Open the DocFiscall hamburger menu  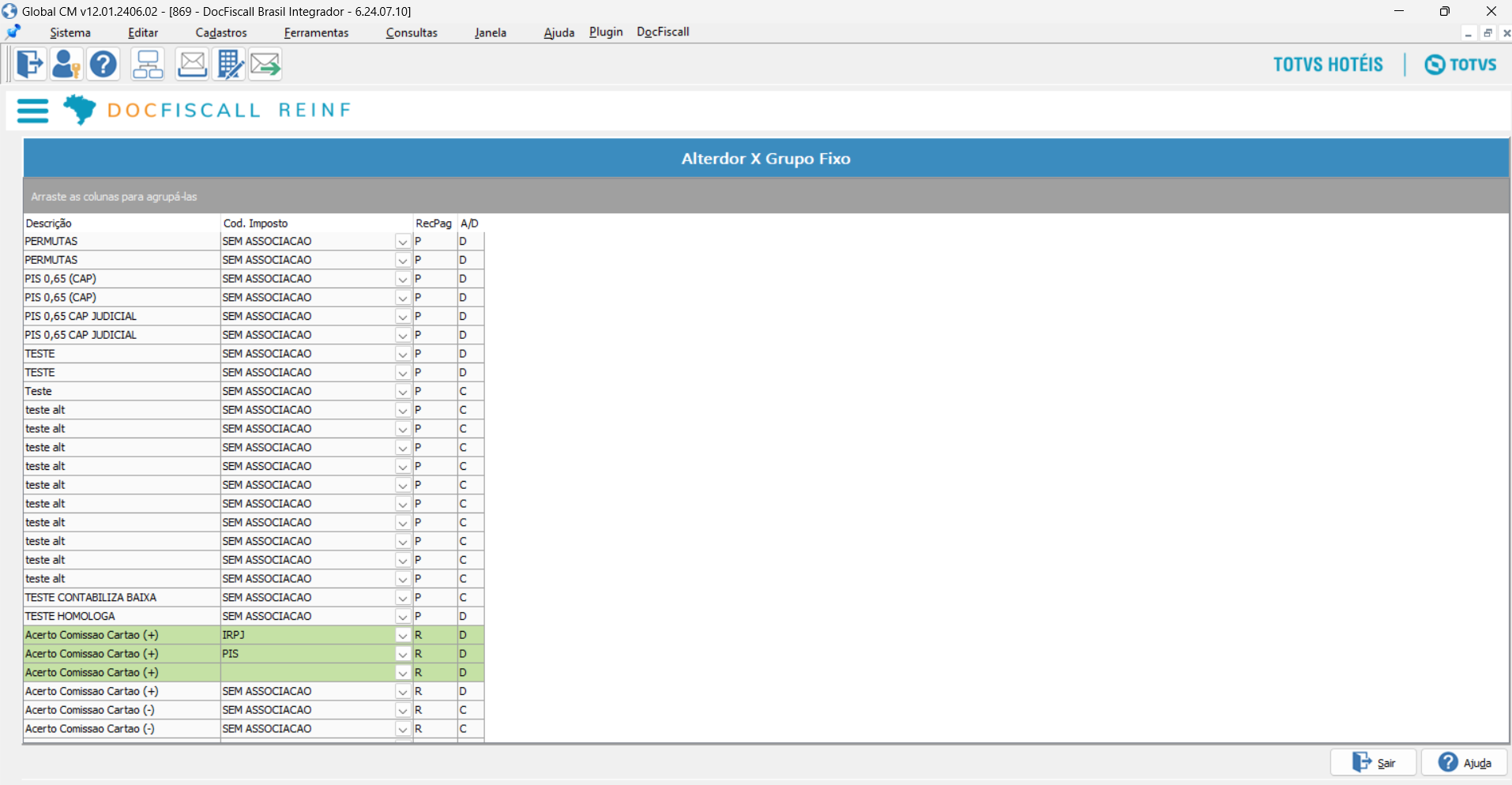click(x=32, y=111)
